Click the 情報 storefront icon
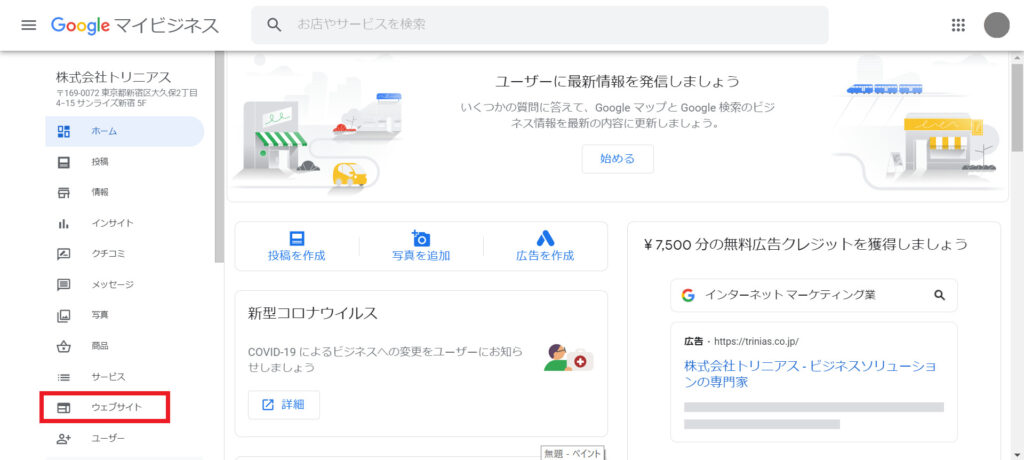Viewport: 1024px width, 460px height. (x=63, y=193)
